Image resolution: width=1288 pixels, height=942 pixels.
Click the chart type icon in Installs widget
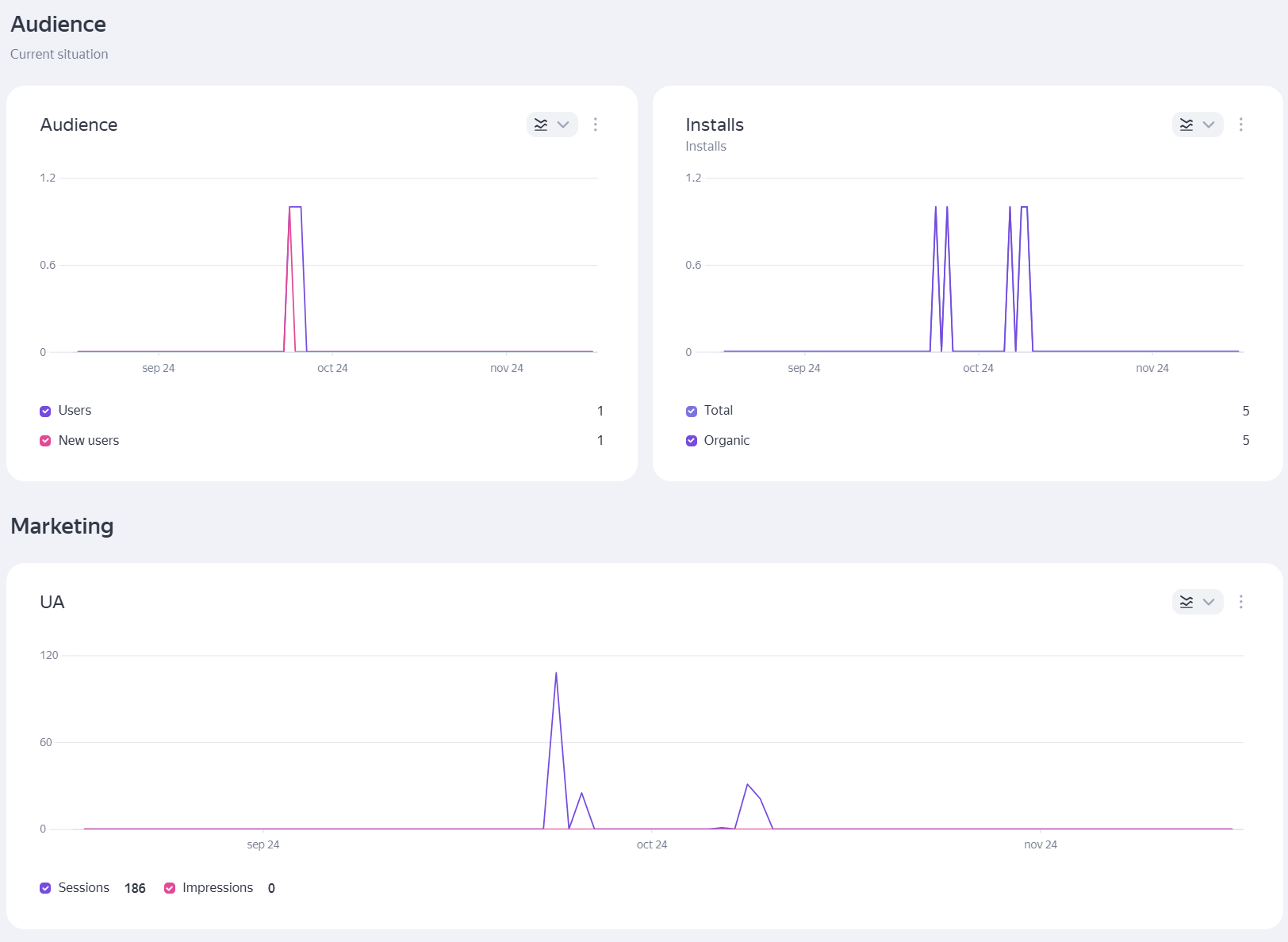1186,124
